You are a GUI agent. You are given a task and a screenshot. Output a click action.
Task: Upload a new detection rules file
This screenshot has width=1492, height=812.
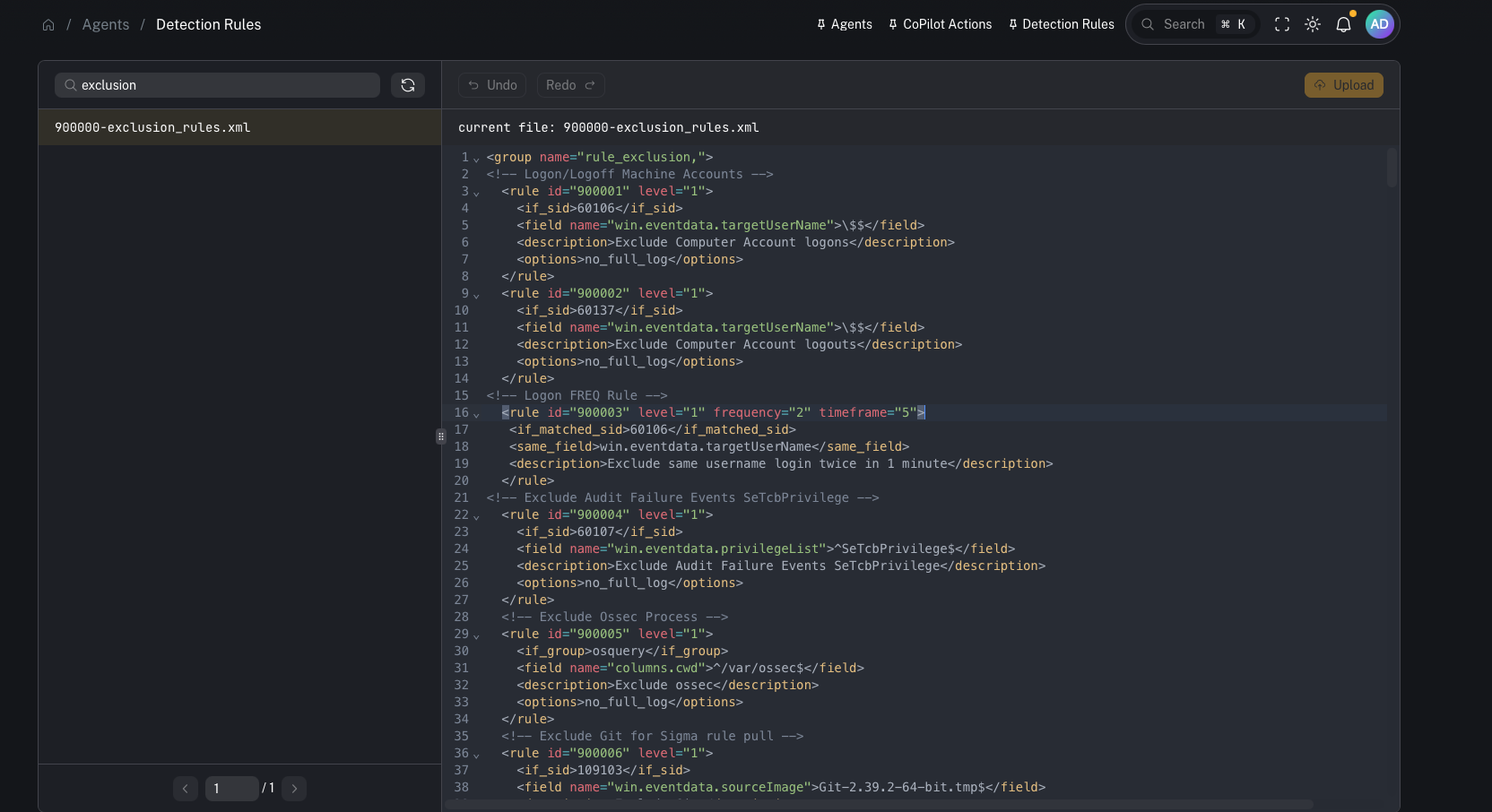[x=1343, y=84]
